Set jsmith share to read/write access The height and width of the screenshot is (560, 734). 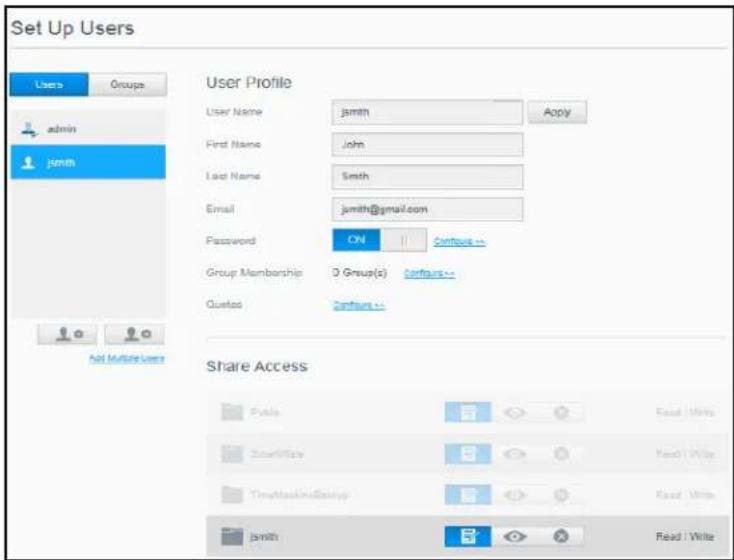468,536
